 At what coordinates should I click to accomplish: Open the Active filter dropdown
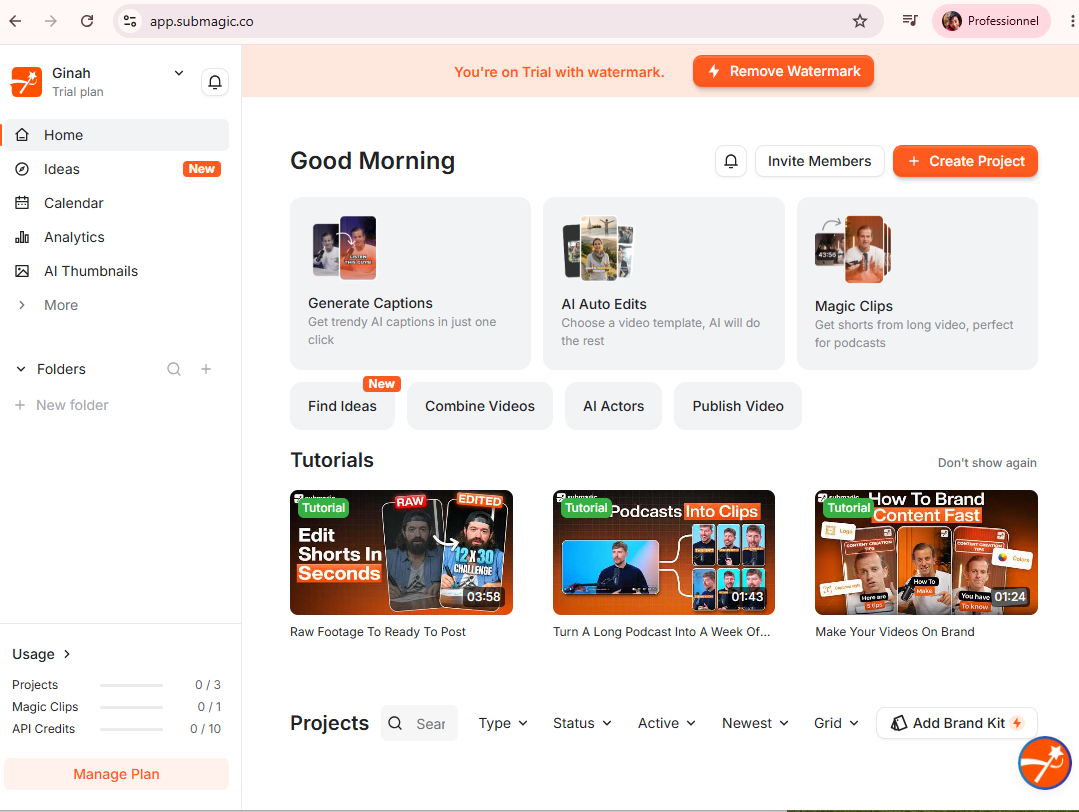click(x=667, y=723)
